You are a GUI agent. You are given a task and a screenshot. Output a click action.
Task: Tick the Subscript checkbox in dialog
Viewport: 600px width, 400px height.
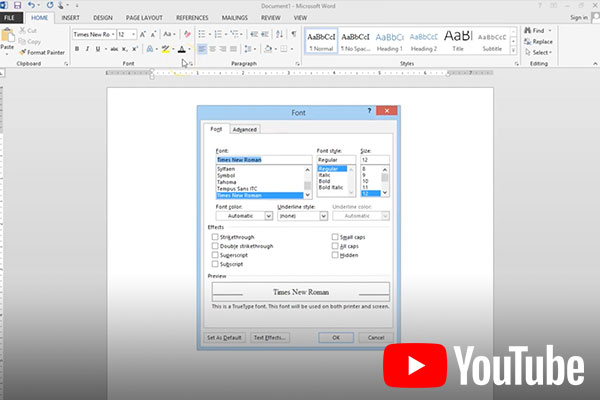click(215, 264)
